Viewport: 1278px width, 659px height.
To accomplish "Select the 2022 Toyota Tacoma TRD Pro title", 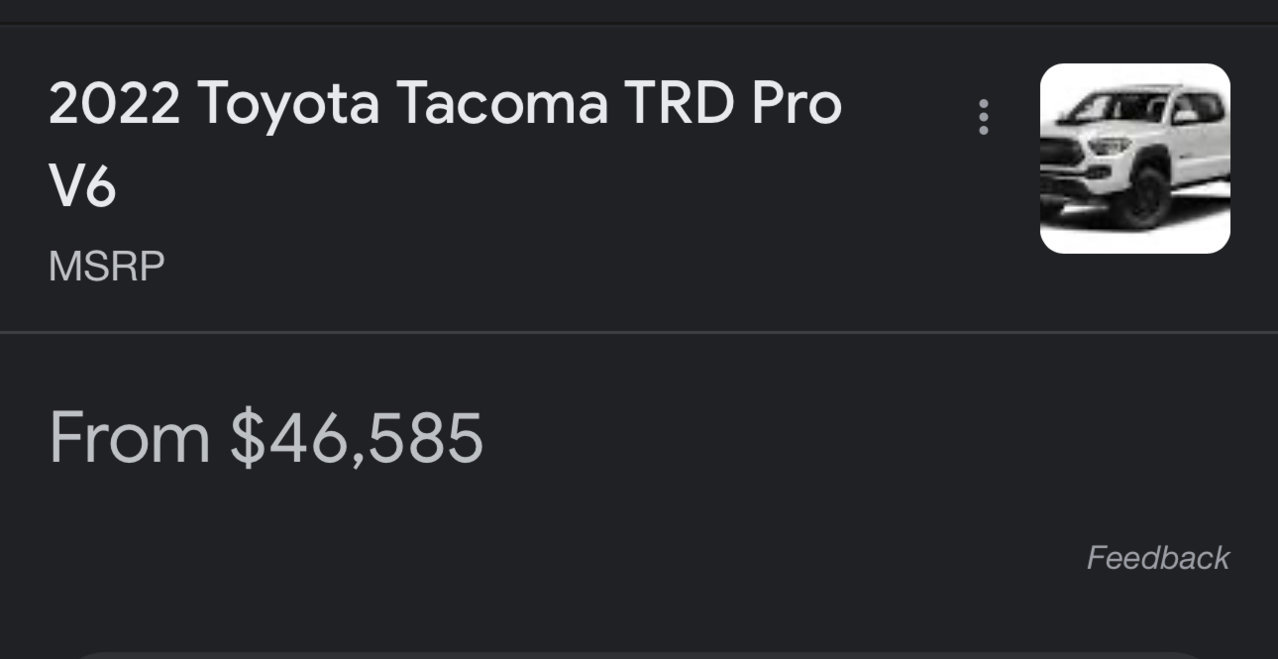I will [x=445, y=145].
